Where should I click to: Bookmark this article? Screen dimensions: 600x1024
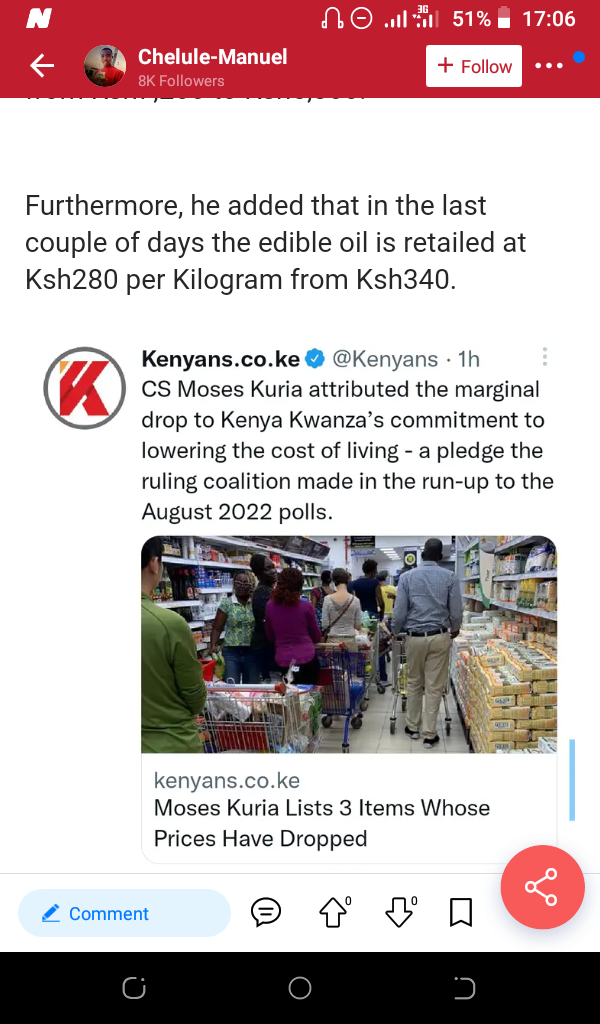(461, 912)
